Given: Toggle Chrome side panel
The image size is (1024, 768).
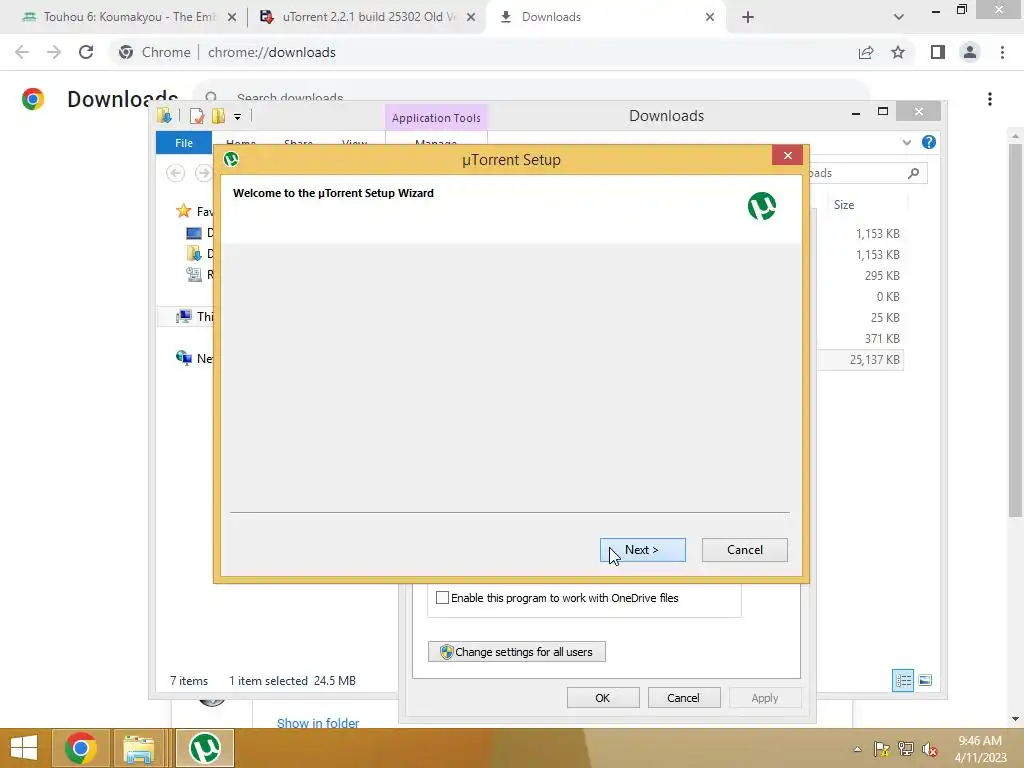Looking at the screenshot, I should [938, 52].
